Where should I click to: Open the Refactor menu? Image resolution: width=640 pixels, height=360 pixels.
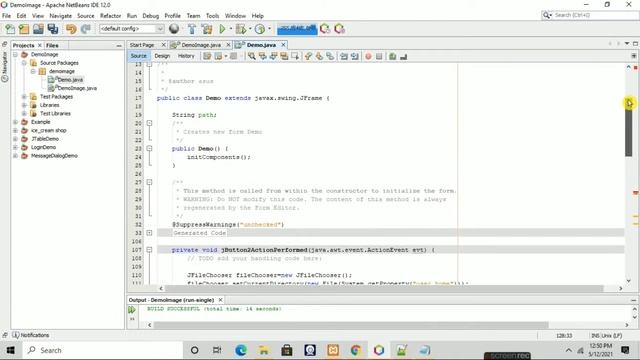[x=110, y=16]
